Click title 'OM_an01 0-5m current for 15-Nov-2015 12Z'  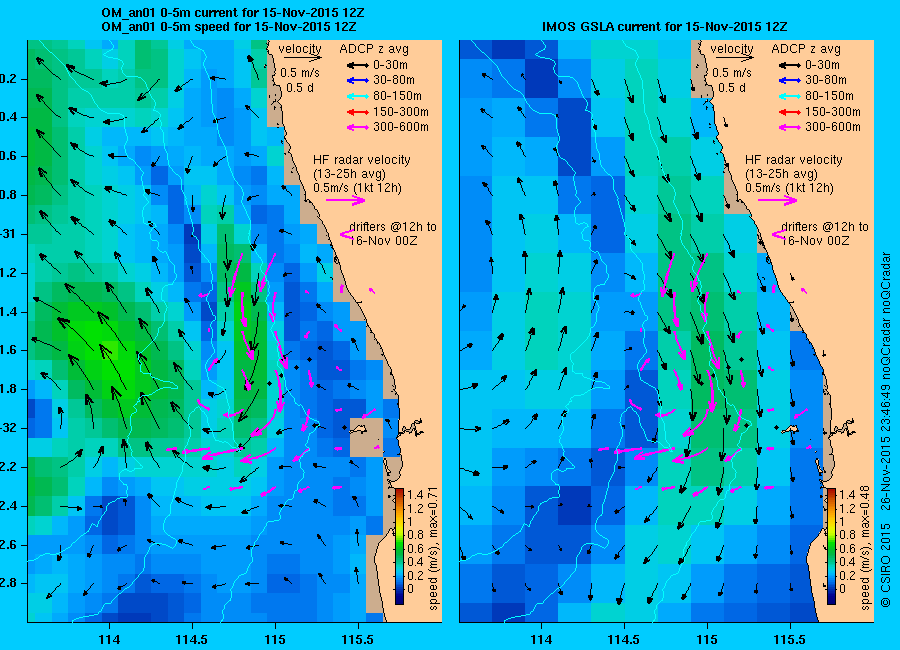(232, 13)
